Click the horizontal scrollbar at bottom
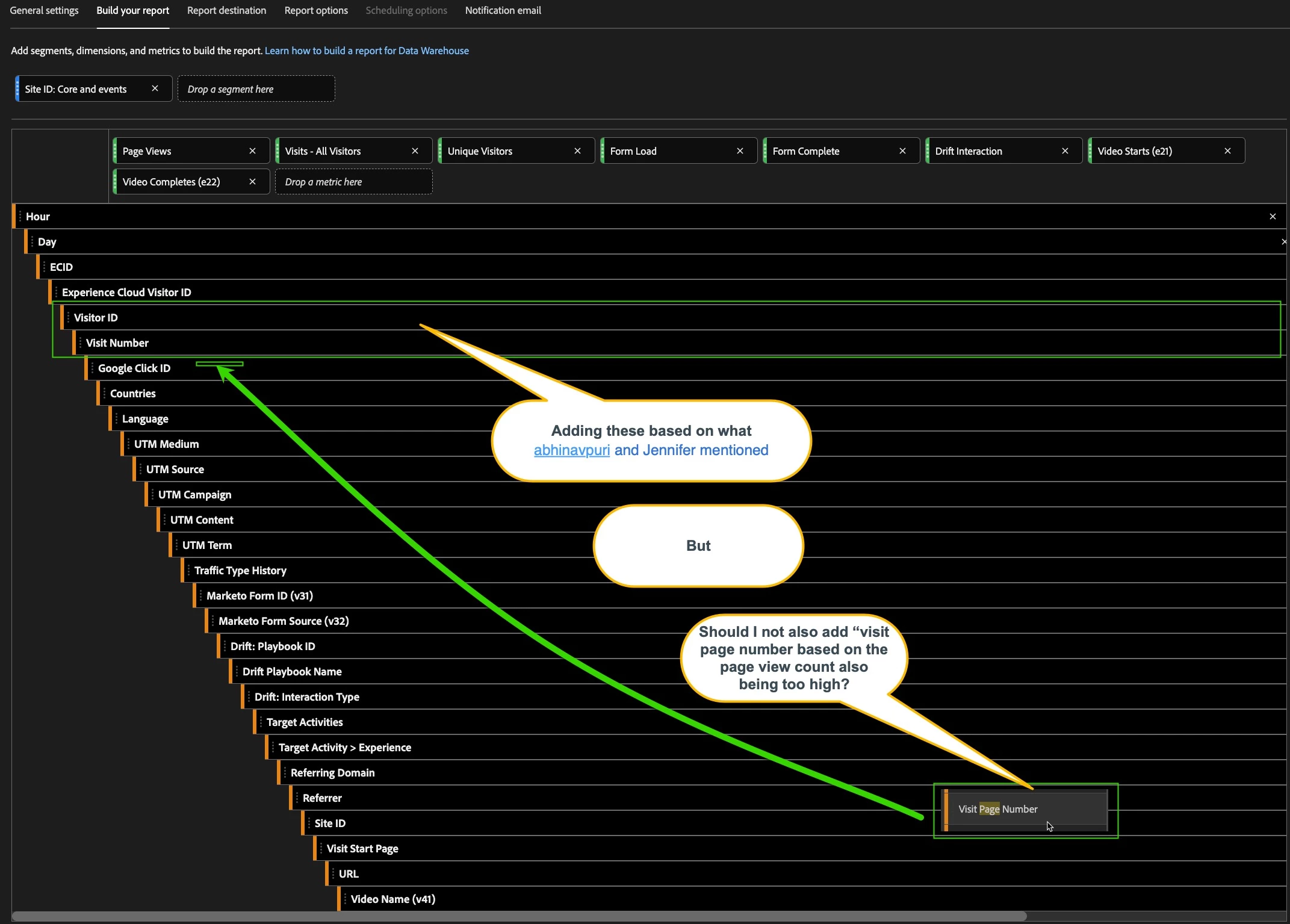 (518, 916)
